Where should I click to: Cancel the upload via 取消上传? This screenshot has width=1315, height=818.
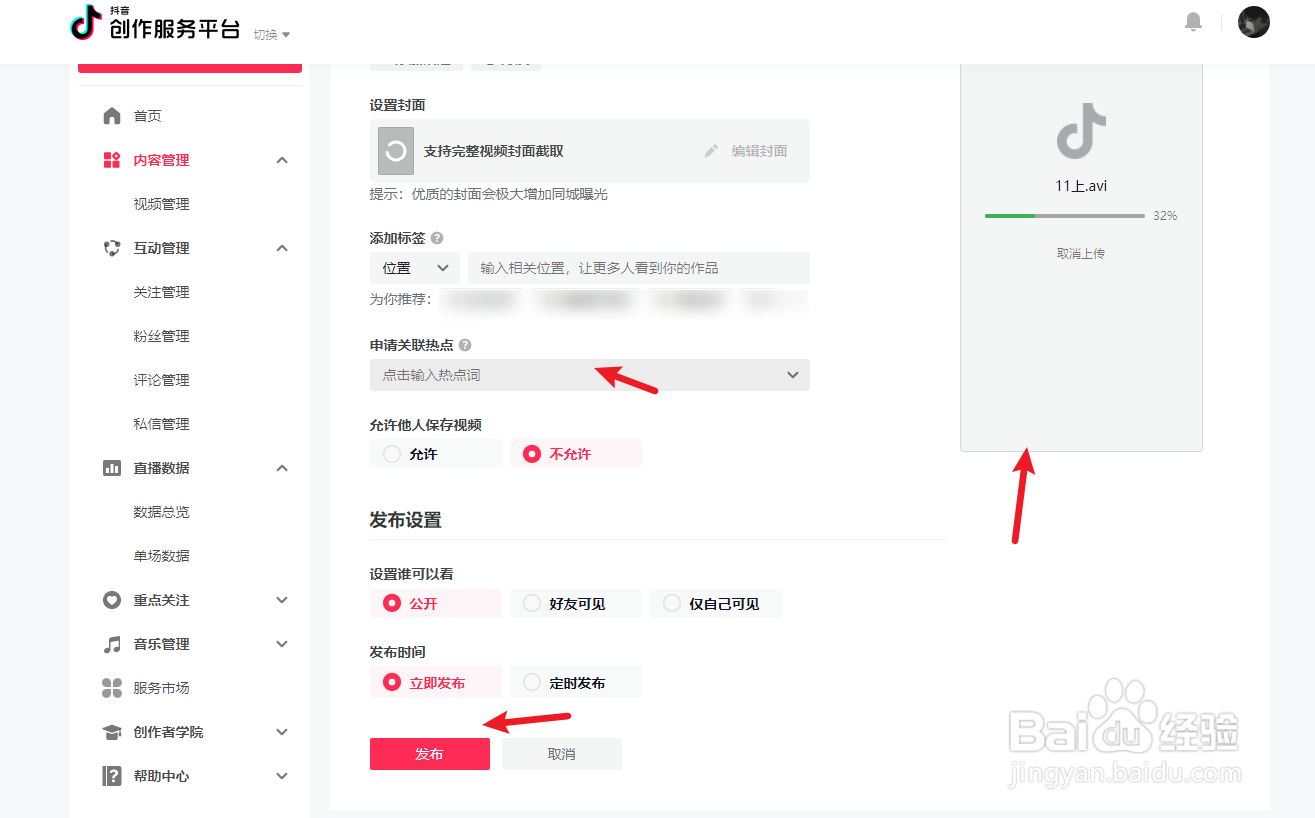click(x=1081, y=253)
